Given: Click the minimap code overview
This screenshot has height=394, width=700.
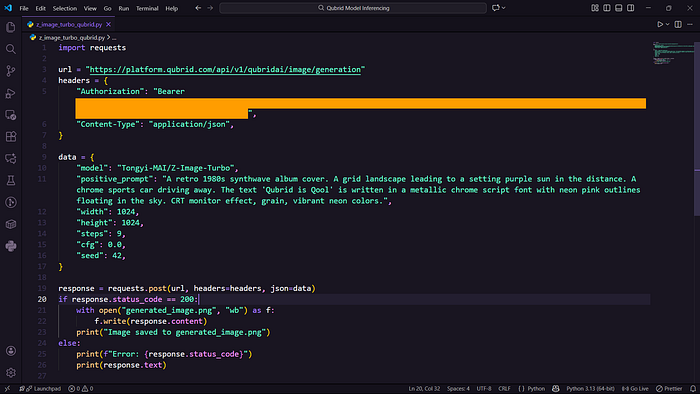Looking at the screenshot, I should [672, 54].
